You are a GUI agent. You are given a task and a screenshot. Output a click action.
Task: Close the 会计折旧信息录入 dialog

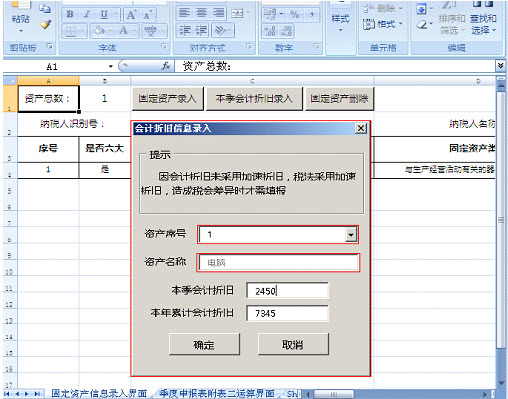tap(361, 128)
